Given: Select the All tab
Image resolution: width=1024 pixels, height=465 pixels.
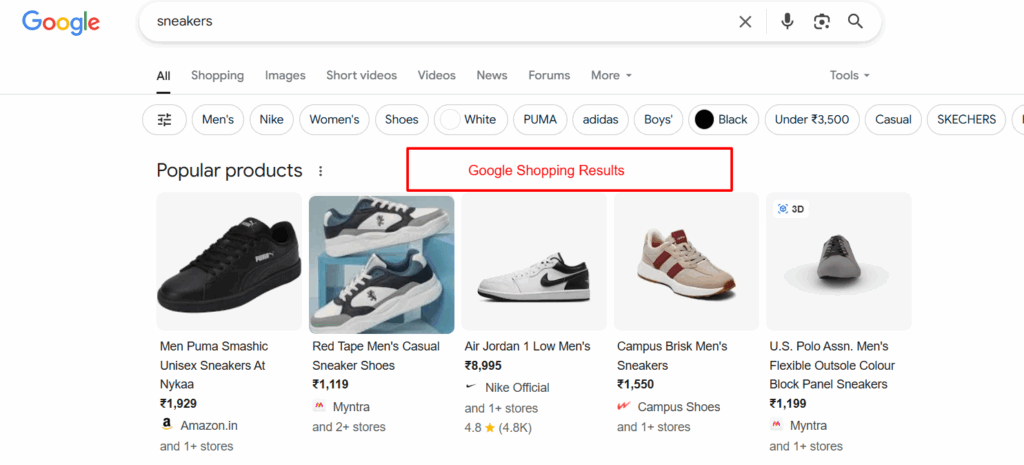Looking at the screenshot, I should coord(163,76).
